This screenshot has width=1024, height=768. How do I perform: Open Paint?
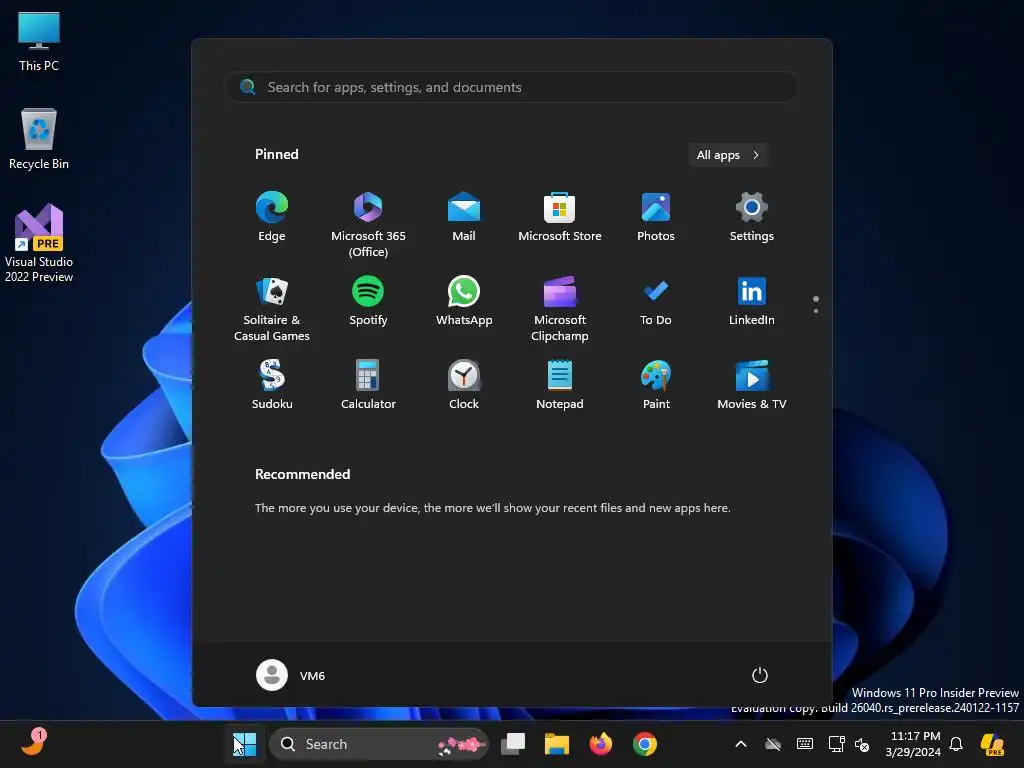pyautogui.click(x=656, y=385)
